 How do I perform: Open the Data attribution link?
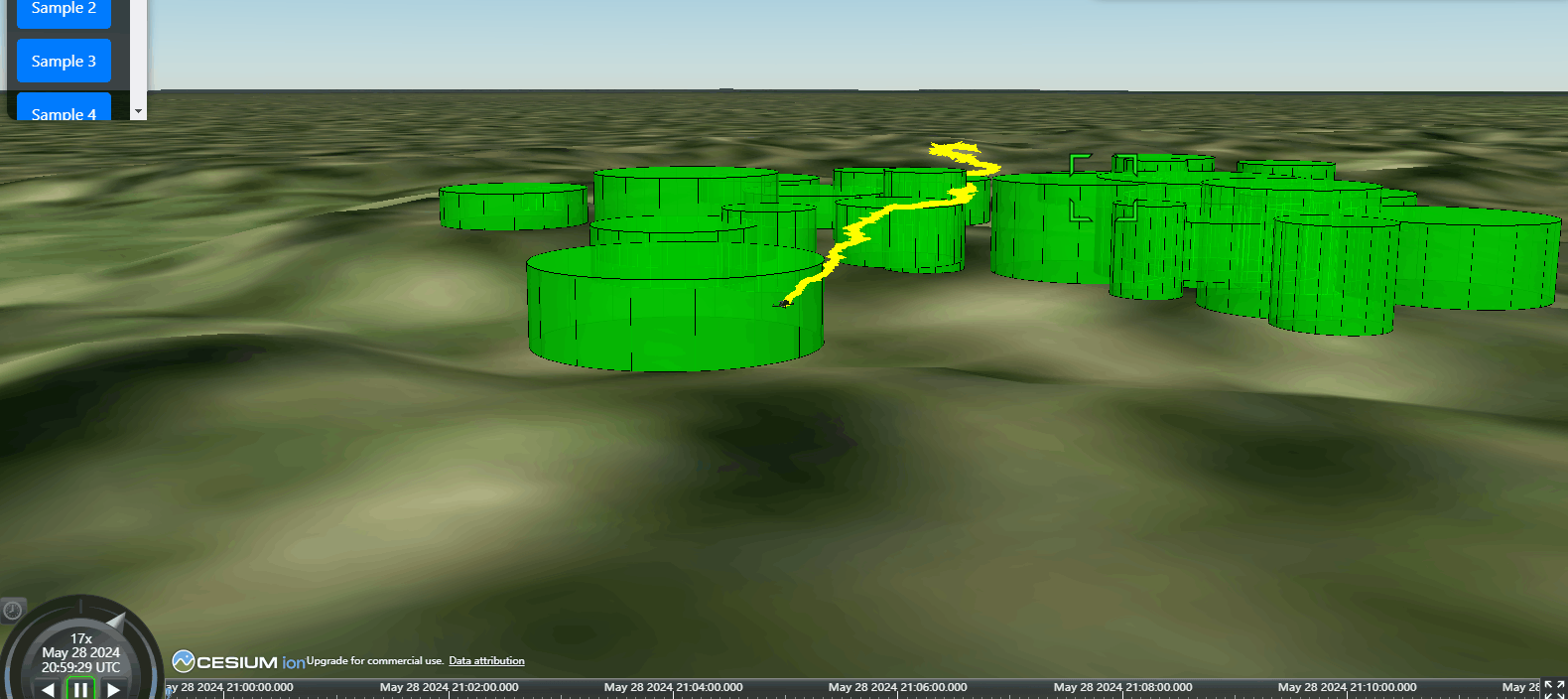tap(486, 661)
